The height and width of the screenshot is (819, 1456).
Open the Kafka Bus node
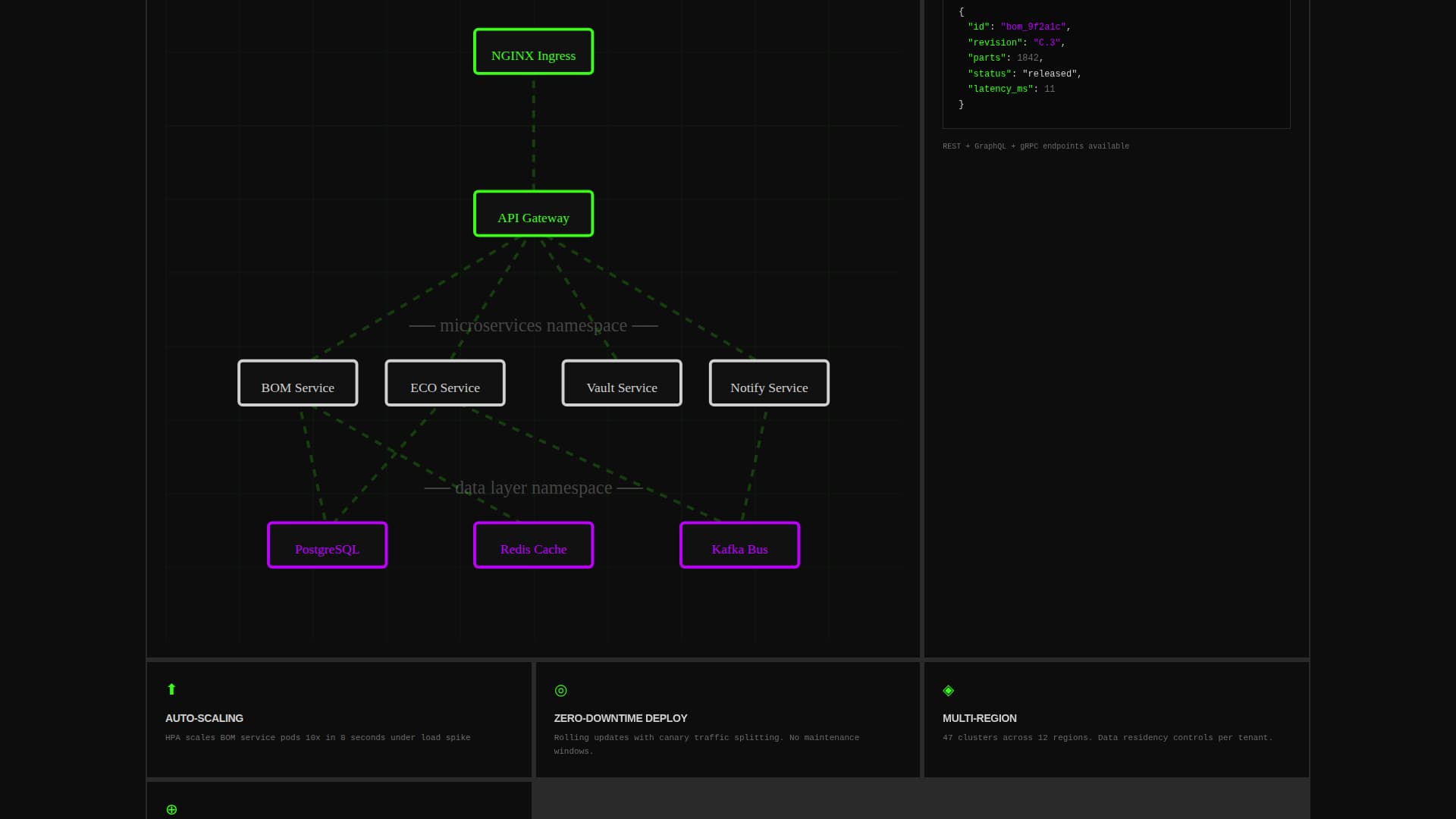click(739, 544)
